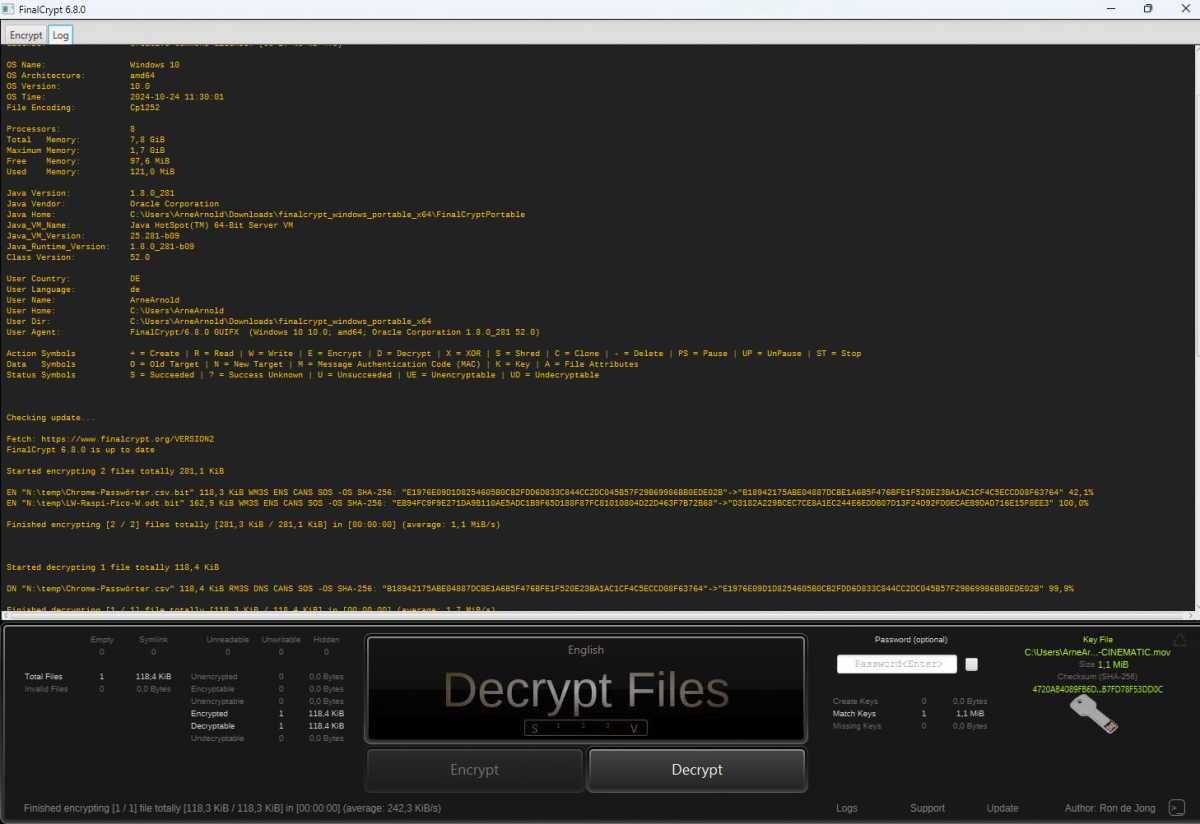This screenshot has width=1200, height=824.
Task: Select the Log tab
Action: click(61, 35)
